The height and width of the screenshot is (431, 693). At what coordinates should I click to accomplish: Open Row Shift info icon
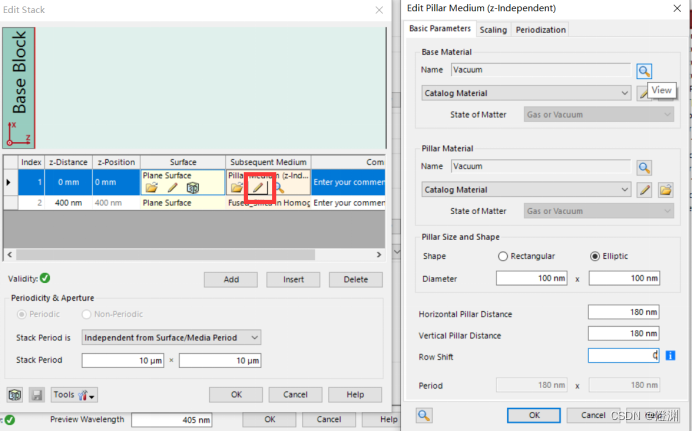pos(670,355)
